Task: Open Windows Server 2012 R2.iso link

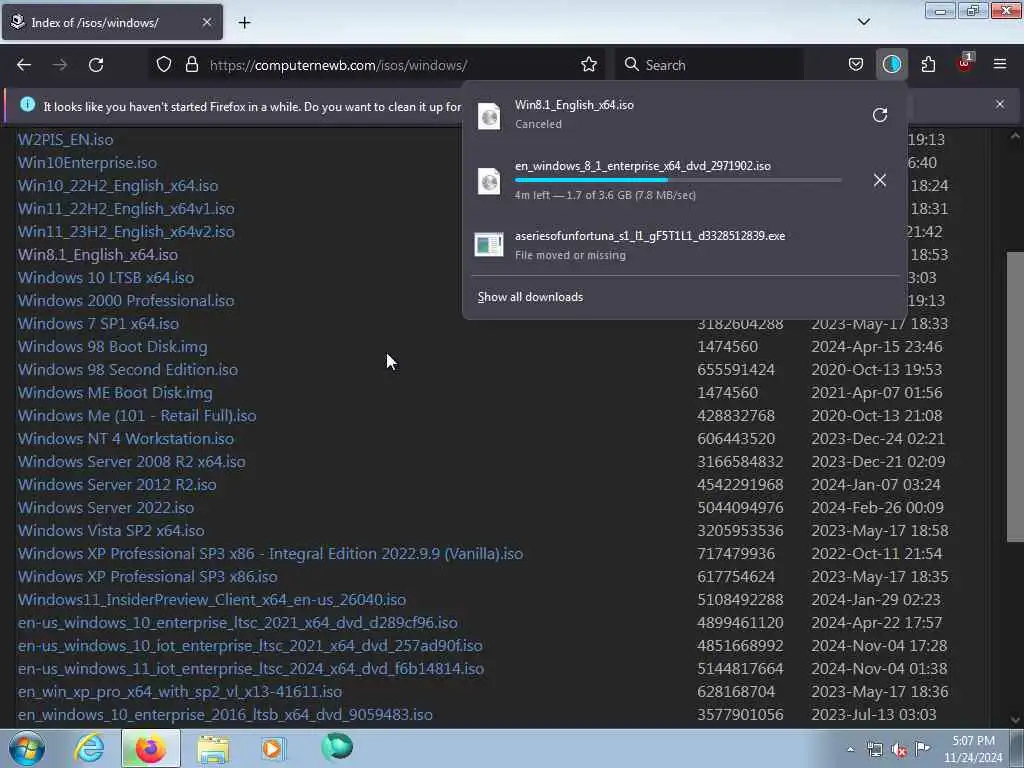Action: [x=117, y=485]
